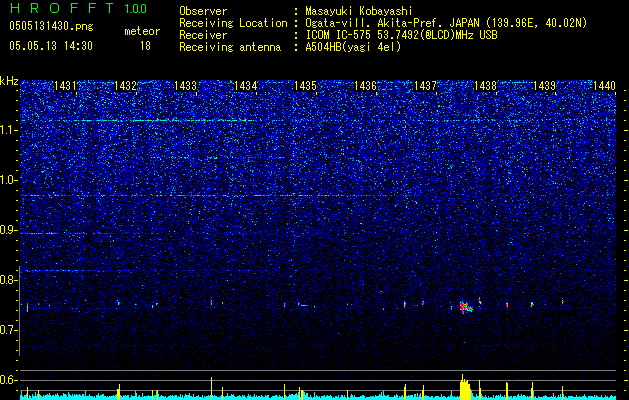This screenshot has height=400, width=629.
Task: Click the large meteor echo before 1438
Action: [x=466, y=307]
